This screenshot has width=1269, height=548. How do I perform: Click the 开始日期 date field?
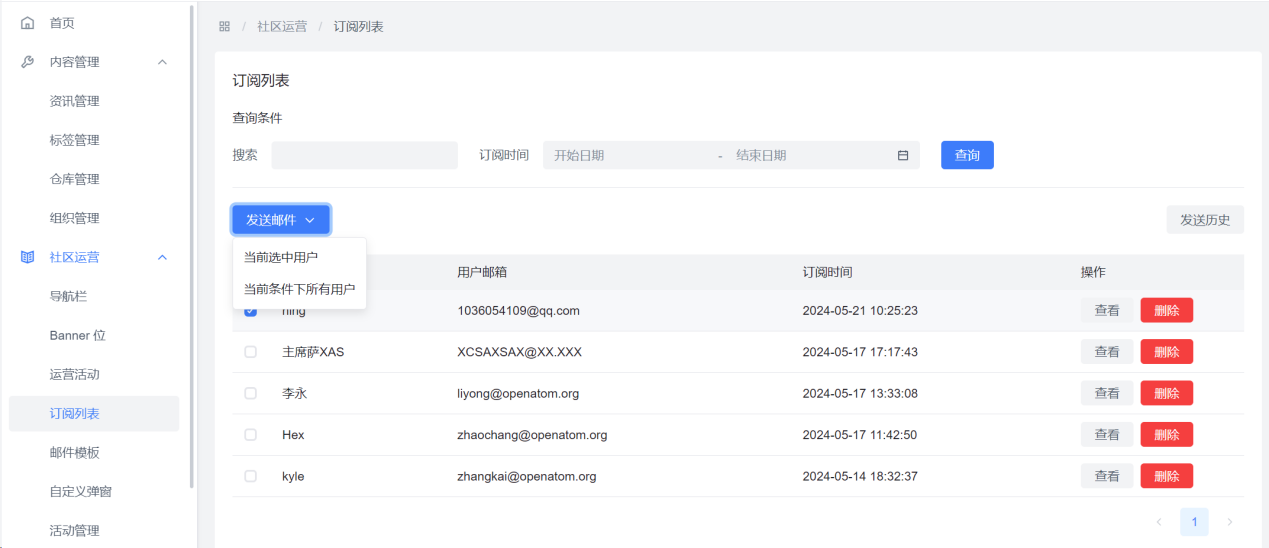[630, 155]
